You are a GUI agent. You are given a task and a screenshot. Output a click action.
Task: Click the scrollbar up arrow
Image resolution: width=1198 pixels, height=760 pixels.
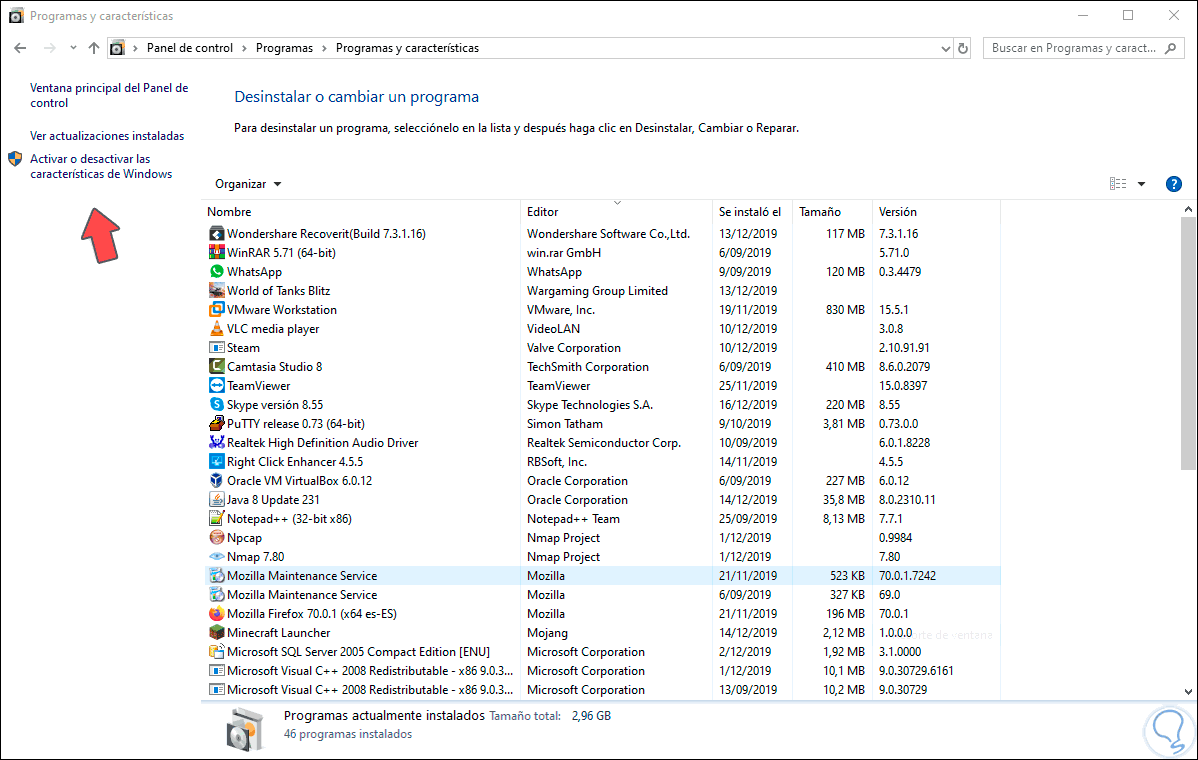[1188, 209]
